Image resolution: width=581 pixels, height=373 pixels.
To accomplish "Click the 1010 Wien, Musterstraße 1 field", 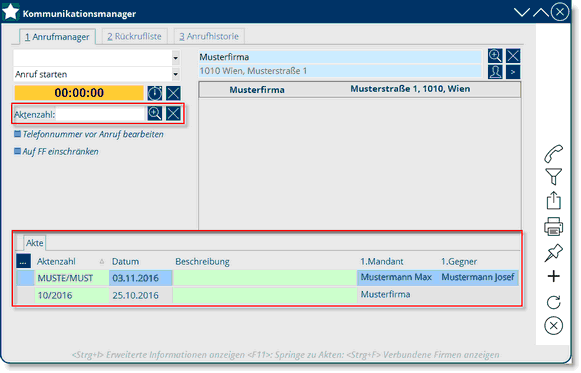I will click(x=340, y=71).
